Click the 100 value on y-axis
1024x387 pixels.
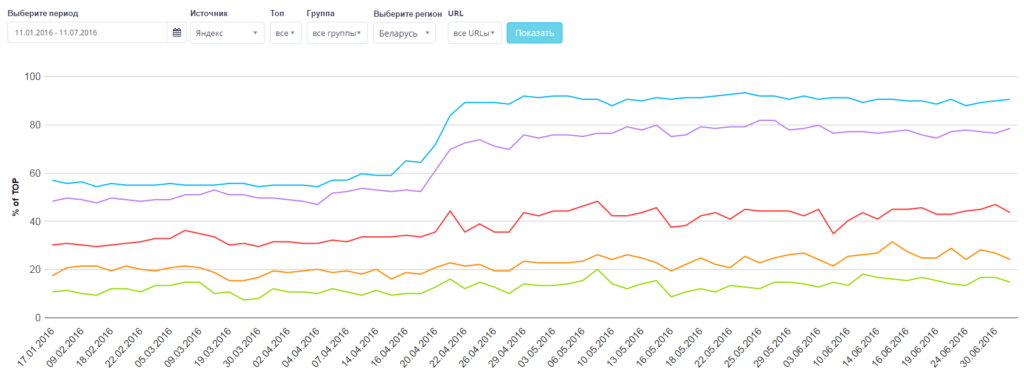[33, 76]
